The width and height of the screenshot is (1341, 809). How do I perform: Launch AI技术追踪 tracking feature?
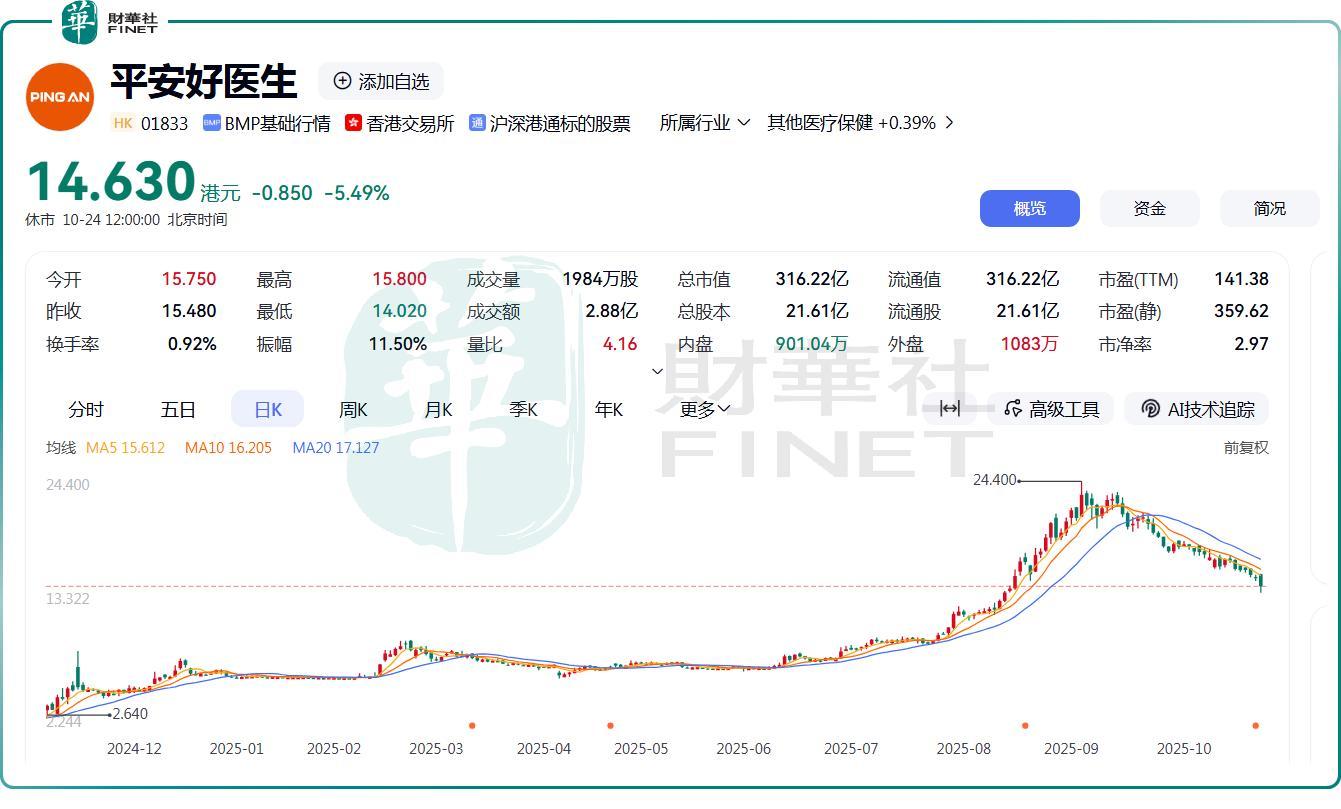coord(1196,408)
